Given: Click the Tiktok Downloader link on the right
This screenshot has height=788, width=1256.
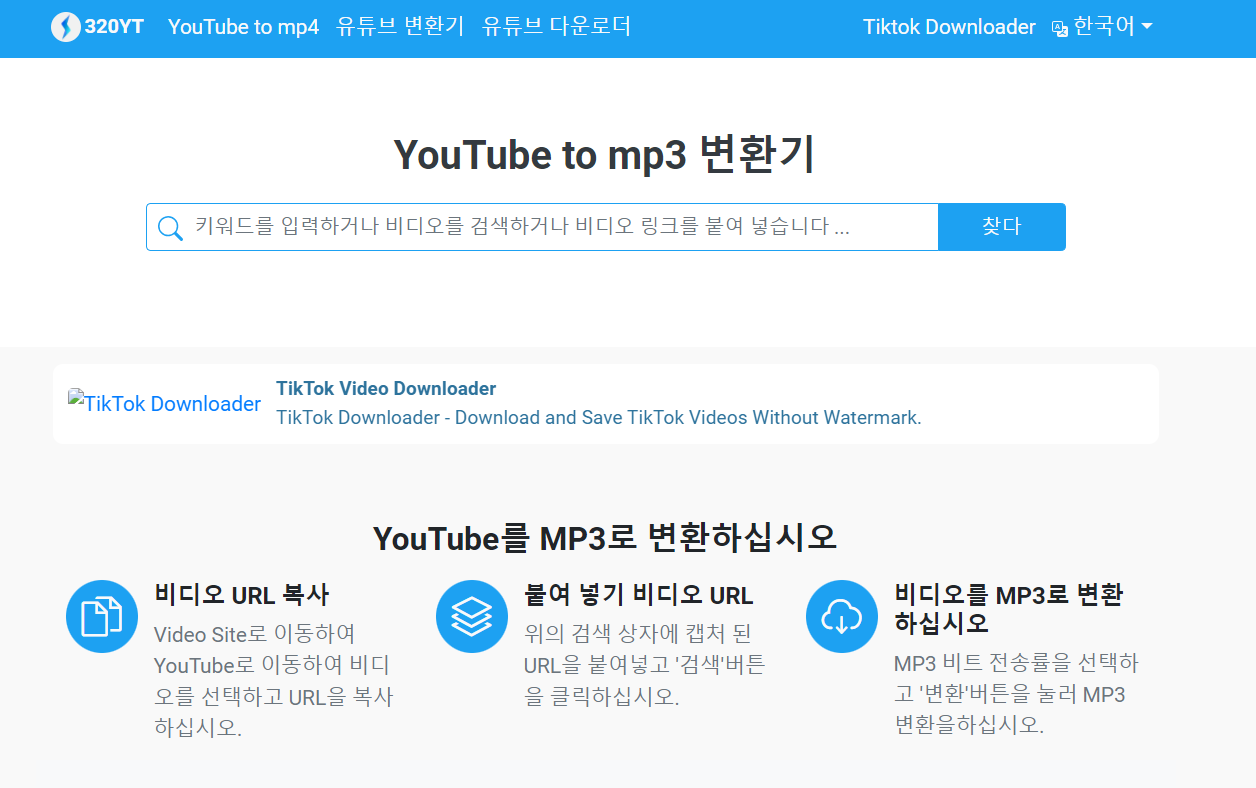Looking at the screenshot, I should [949, 27].
